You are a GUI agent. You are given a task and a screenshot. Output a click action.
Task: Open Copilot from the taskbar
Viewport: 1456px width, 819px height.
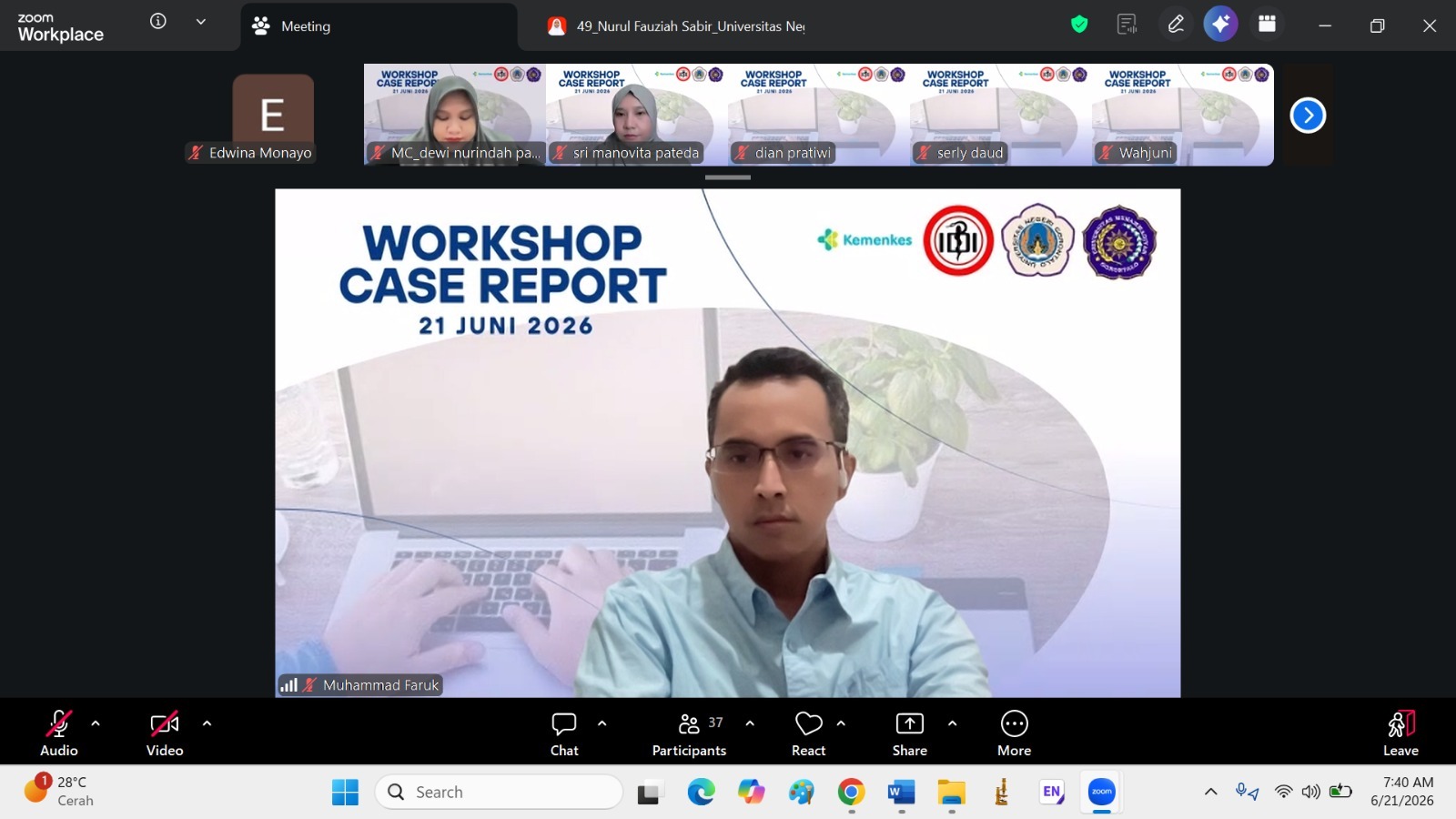click(751, 793)
